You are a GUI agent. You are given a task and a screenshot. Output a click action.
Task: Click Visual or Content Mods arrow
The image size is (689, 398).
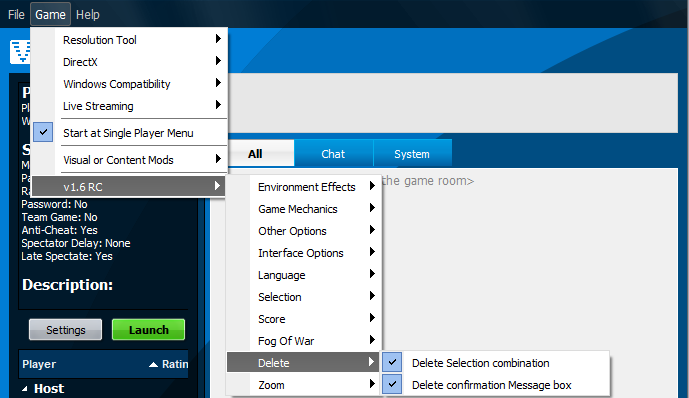tap(218, 159)
